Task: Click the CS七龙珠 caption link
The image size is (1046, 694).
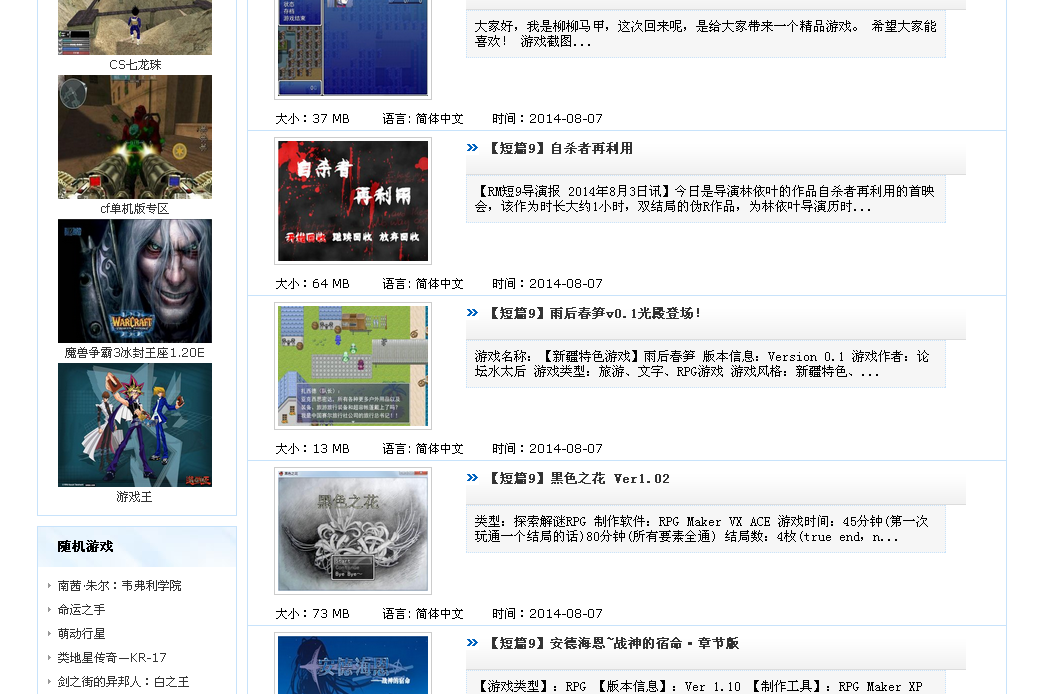Action: (x=135, y=65)
